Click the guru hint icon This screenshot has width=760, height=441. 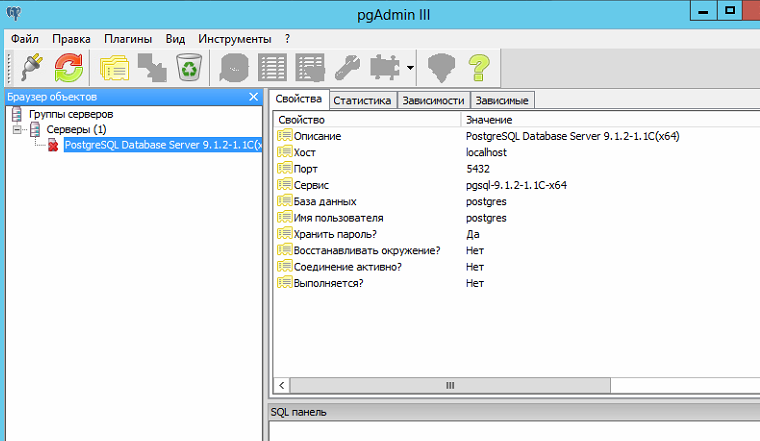tap(441, 68)
